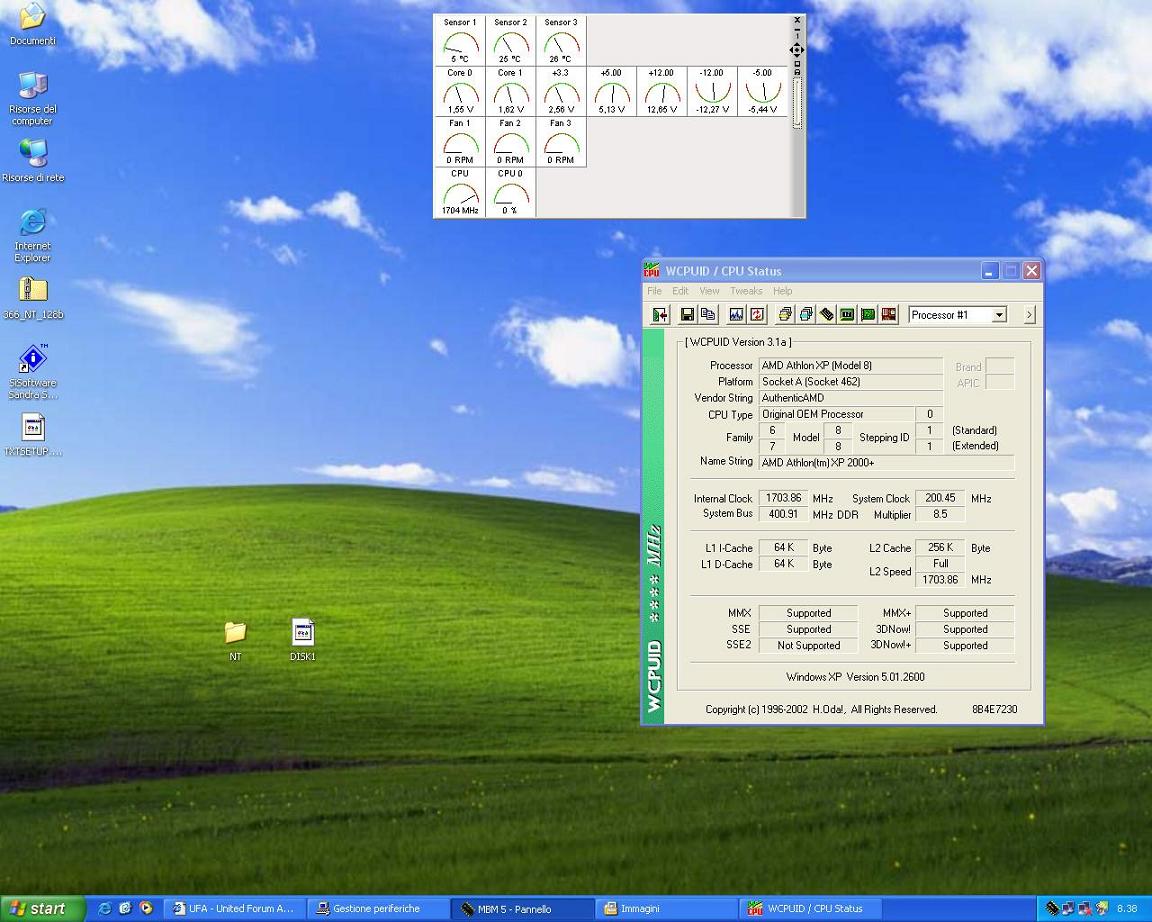
Task: Click the Copy icon in WCPUID toolbar
Action: click(708, 315)
